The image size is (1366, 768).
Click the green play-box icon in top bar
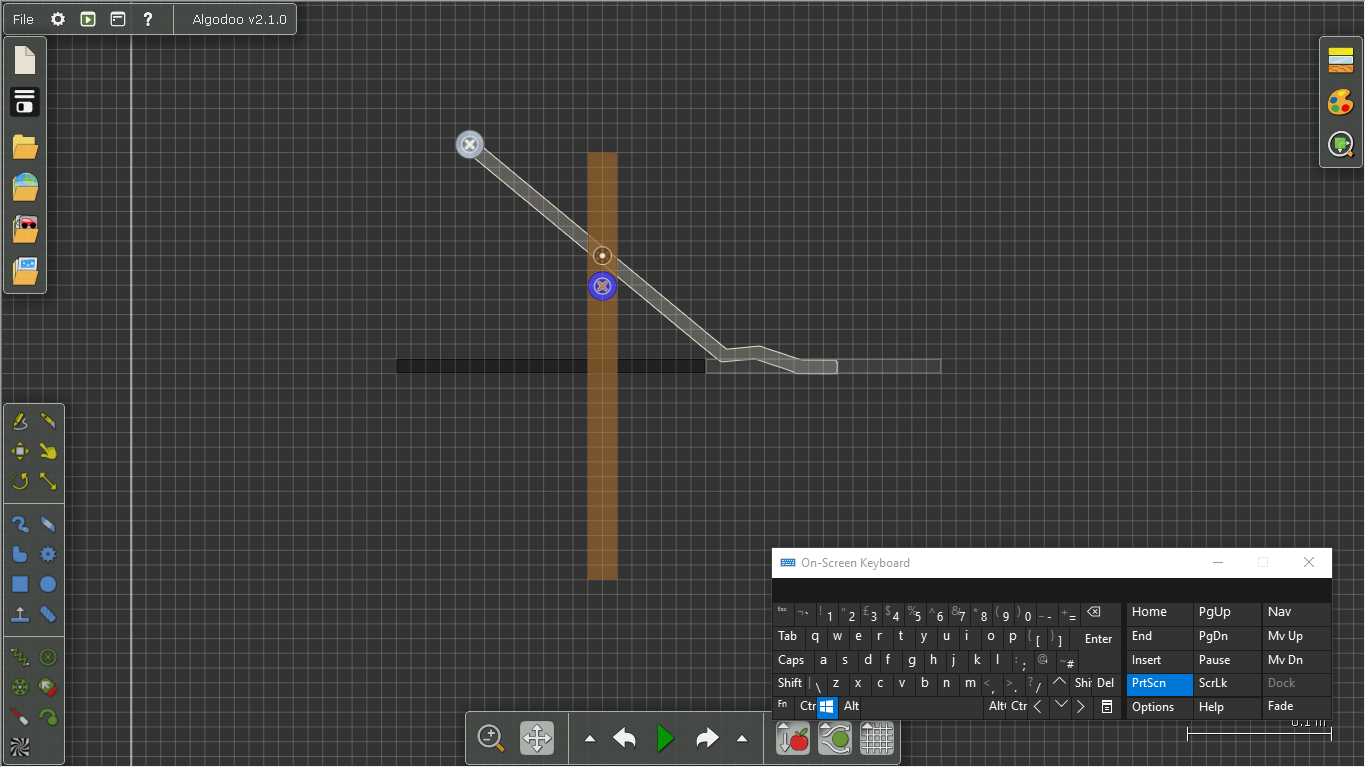click(88, 19)
